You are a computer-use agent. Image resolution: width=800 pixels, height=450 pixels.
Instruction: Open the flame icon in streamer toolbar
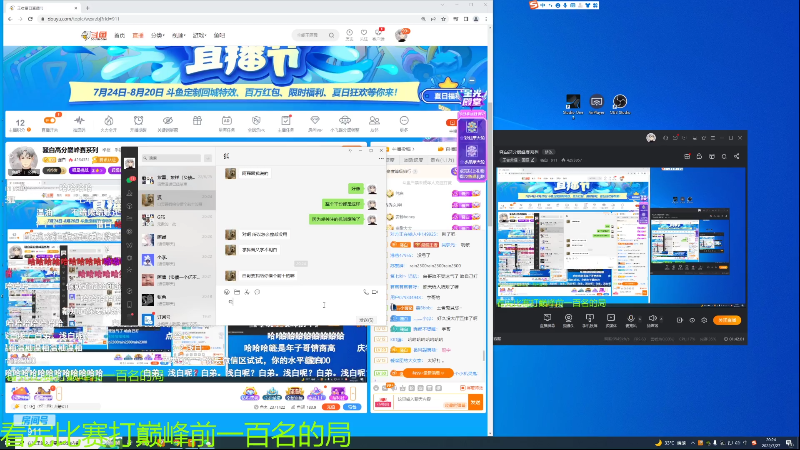point(109,120)
